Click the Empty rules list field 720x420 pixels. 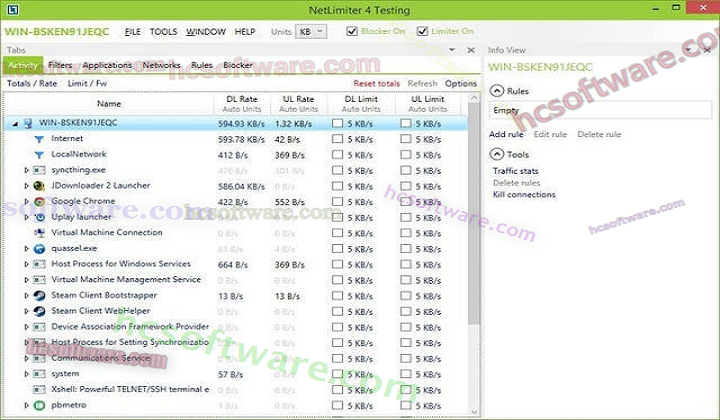[601, 110]
